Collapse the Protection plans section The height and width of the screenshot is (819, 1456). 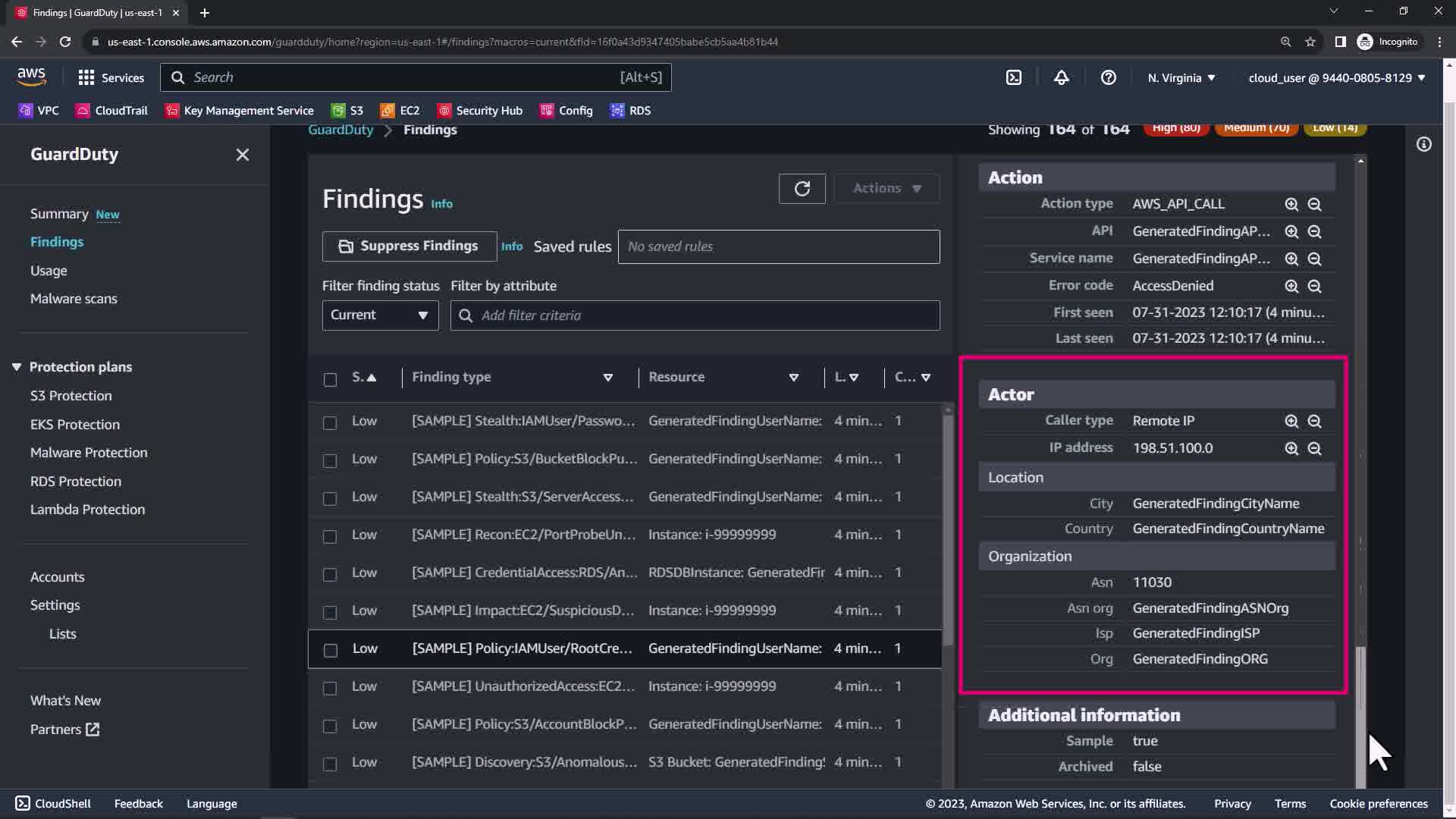coord(17,367)
